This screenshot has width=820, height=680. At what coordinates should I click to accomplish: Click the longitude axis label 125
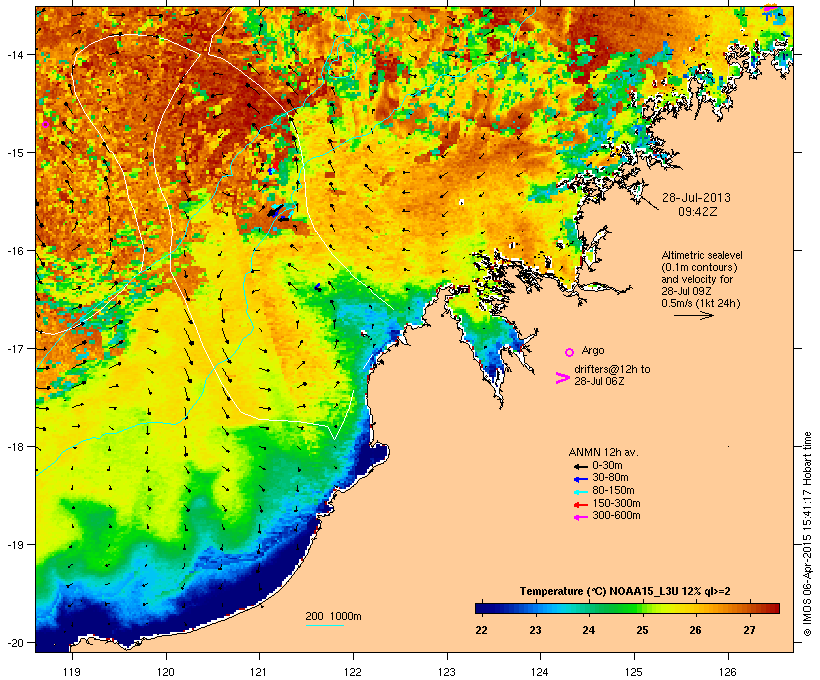(x=634, y=672)
